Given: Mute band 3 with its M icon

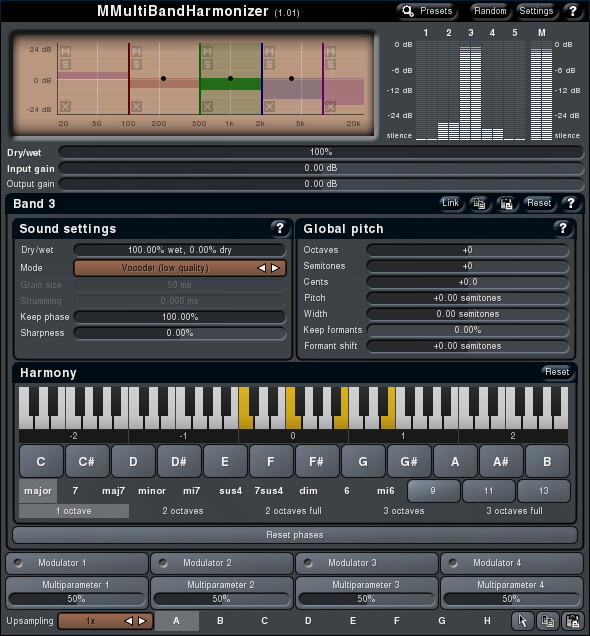Looking at the screenshot, I should (x=207, y=52).
